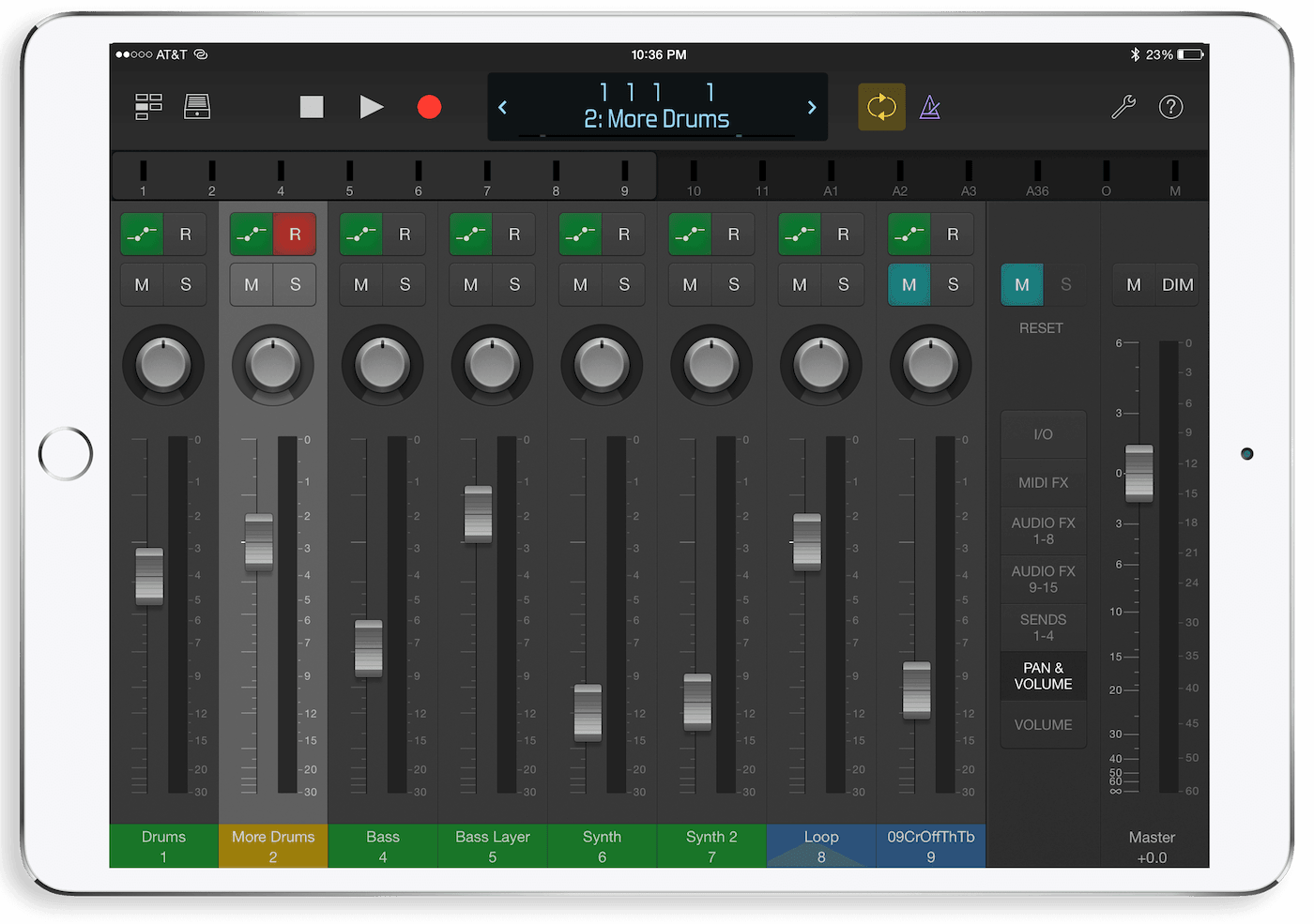Open settings using the wrench icon

click(1123, 107)
